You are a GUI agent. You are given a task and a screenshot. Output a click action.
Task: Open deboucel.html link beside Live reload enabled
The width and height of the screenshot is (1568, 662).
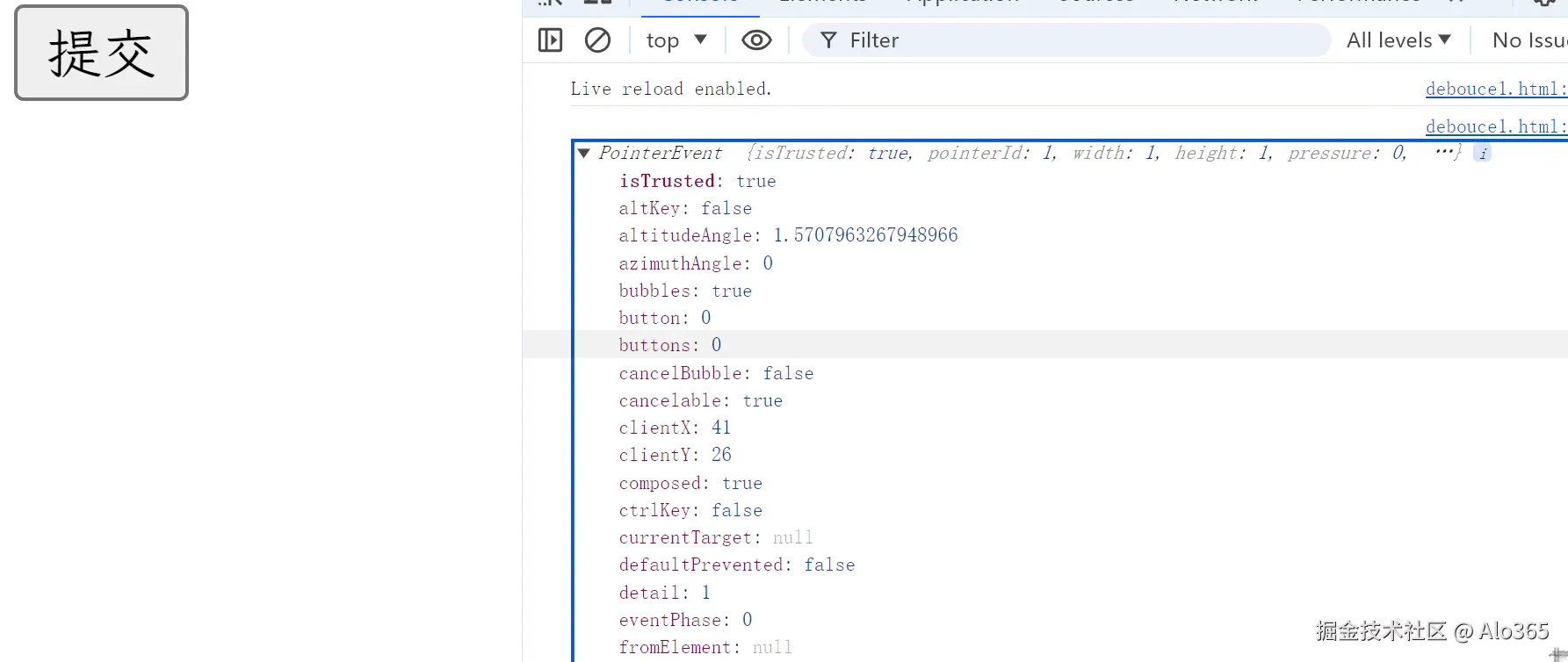point(1496,89)
